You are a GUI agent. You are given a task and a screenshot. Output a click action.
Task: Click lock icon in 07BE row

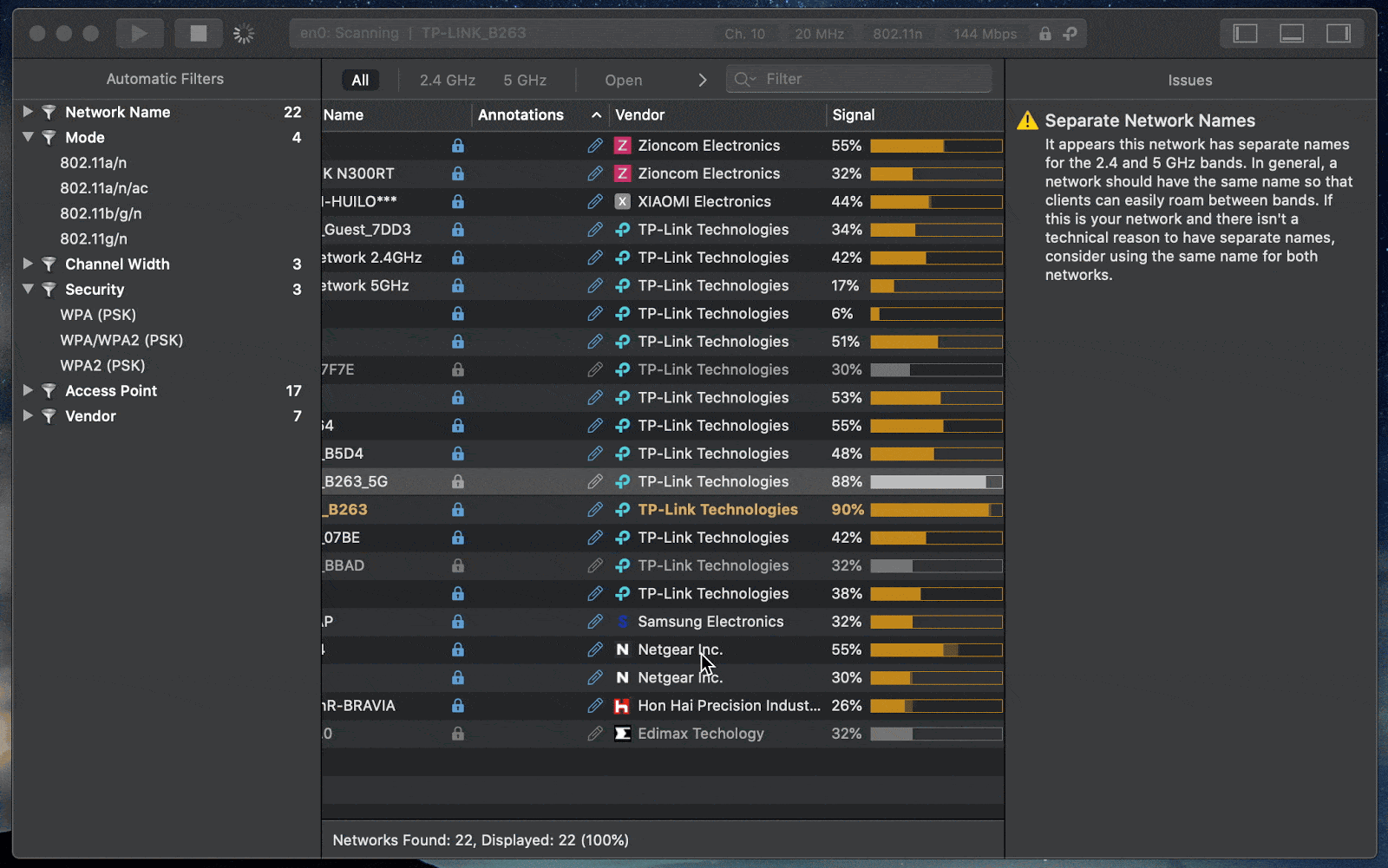coord(458,538)
